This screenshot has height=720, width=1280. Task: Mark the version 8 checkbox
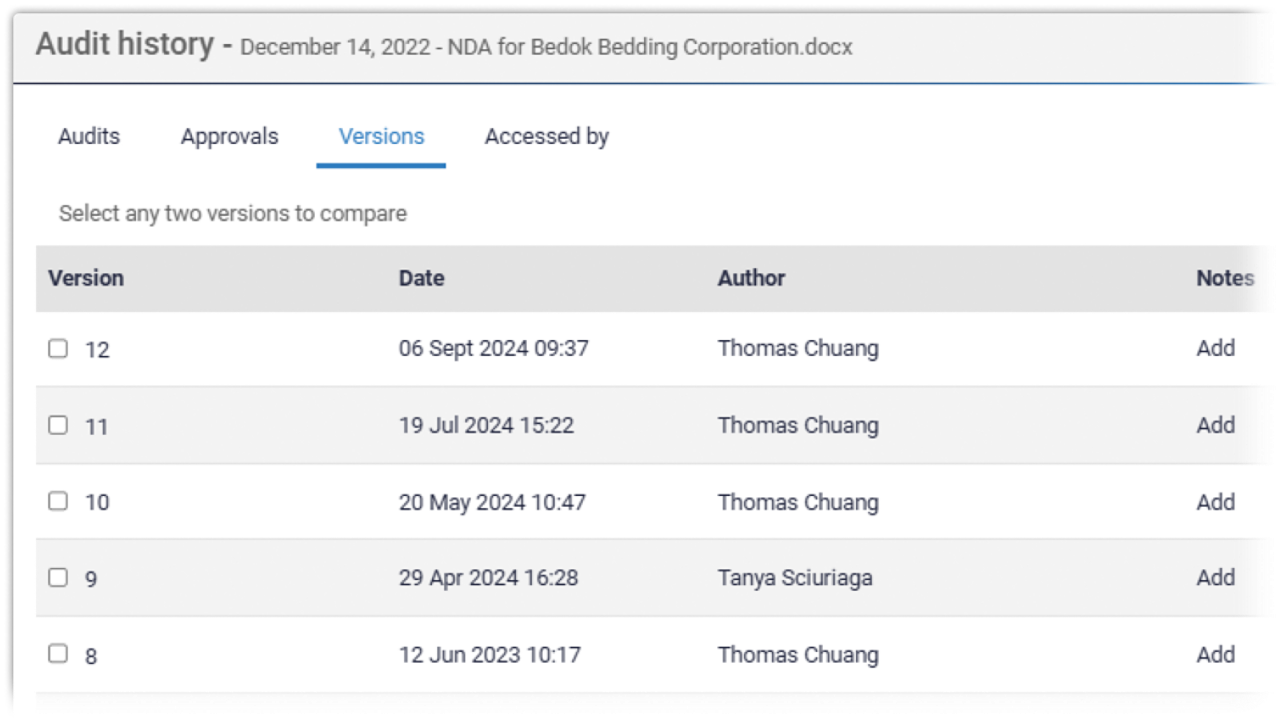[x=58, y=654]
